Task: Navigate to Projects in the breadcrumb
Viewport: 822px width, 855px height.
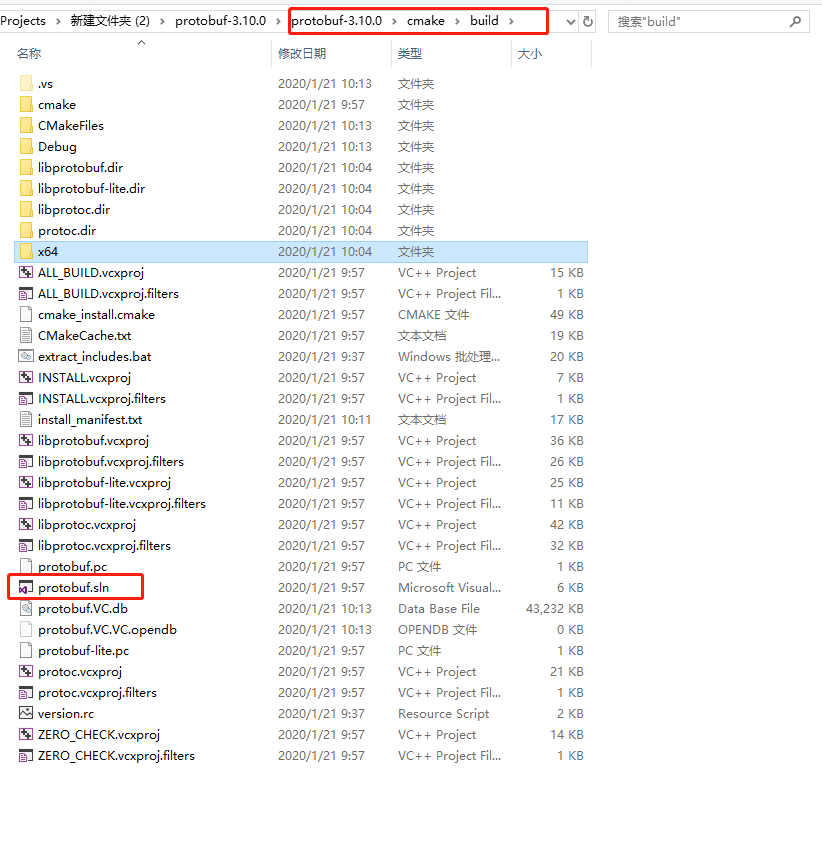Action: pos(23,21)
